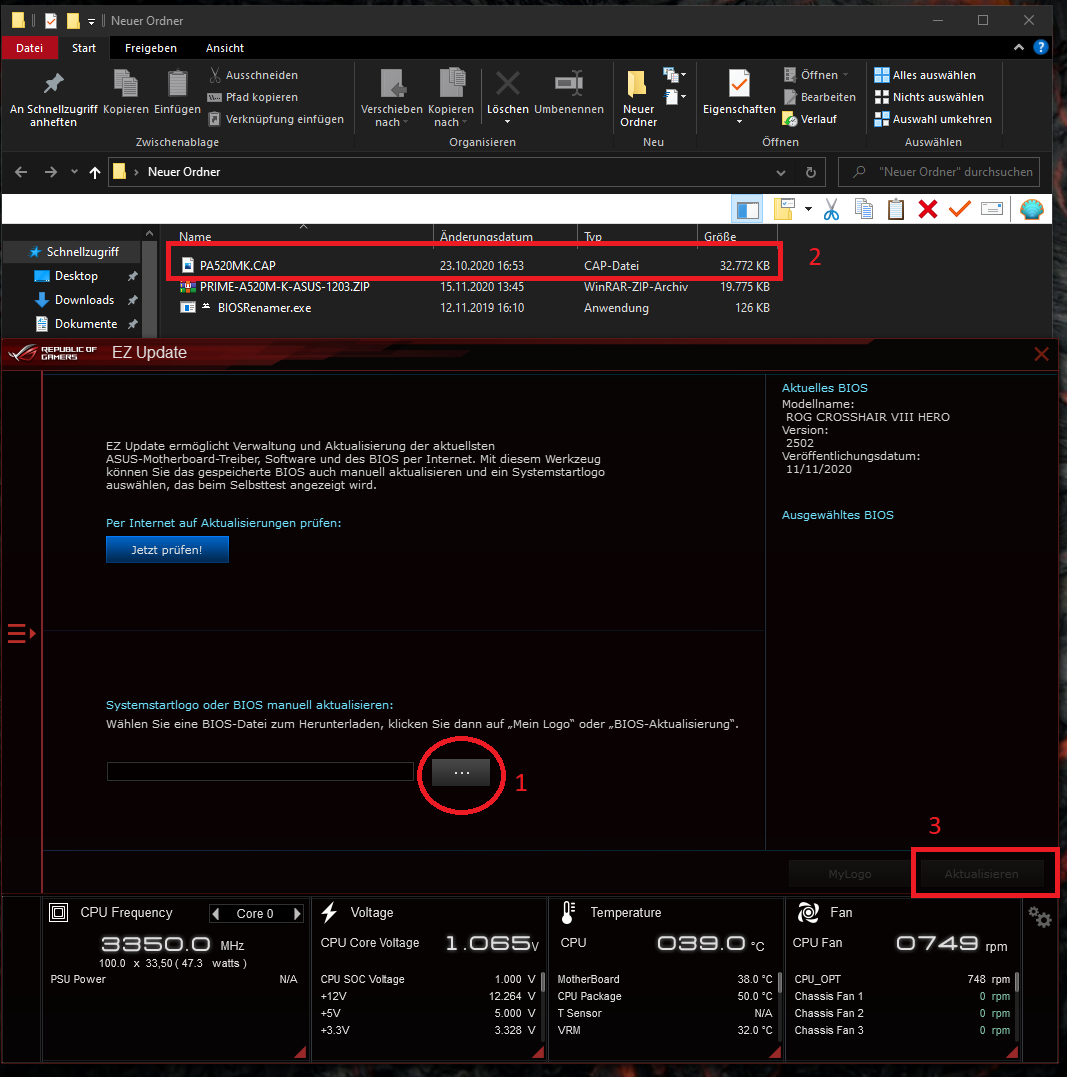
Task: Open Desktop in the navigation pane
Action: point(76,276)
